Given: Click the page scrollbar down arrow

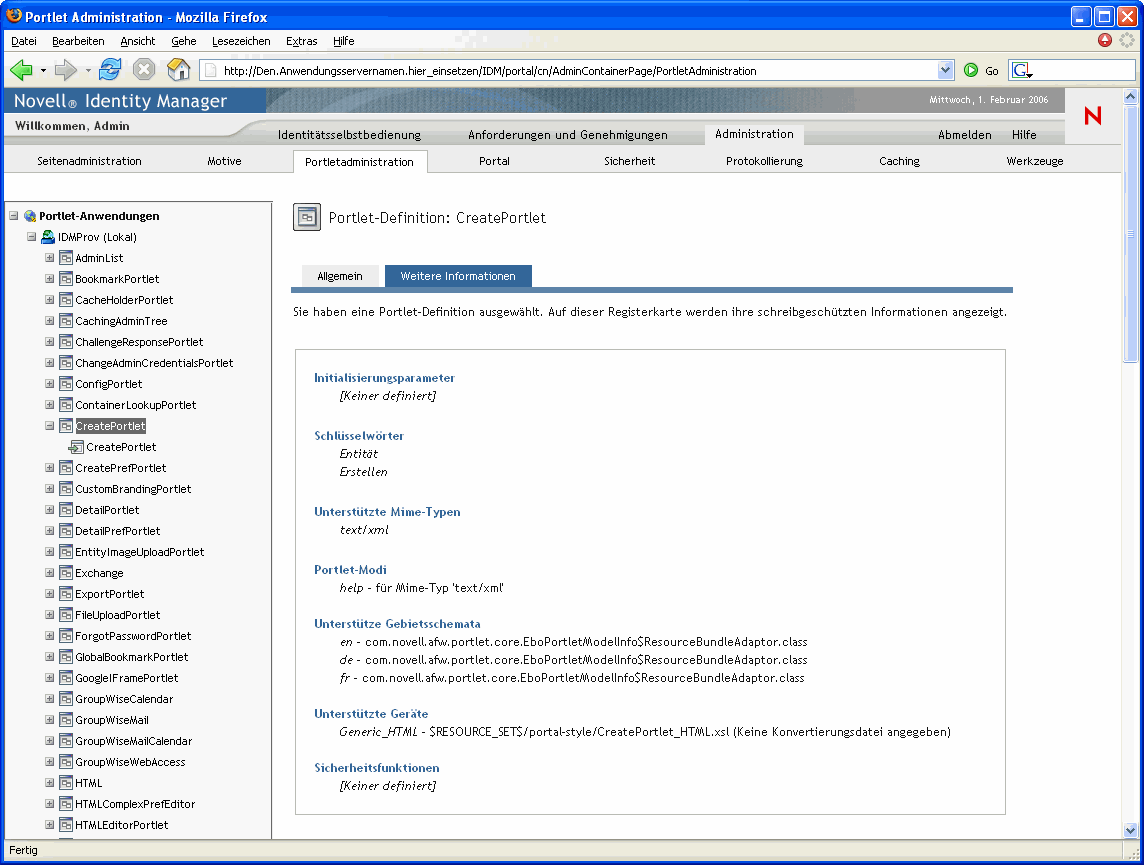Looking at the screenshot, I should [x=1130, y=830].
